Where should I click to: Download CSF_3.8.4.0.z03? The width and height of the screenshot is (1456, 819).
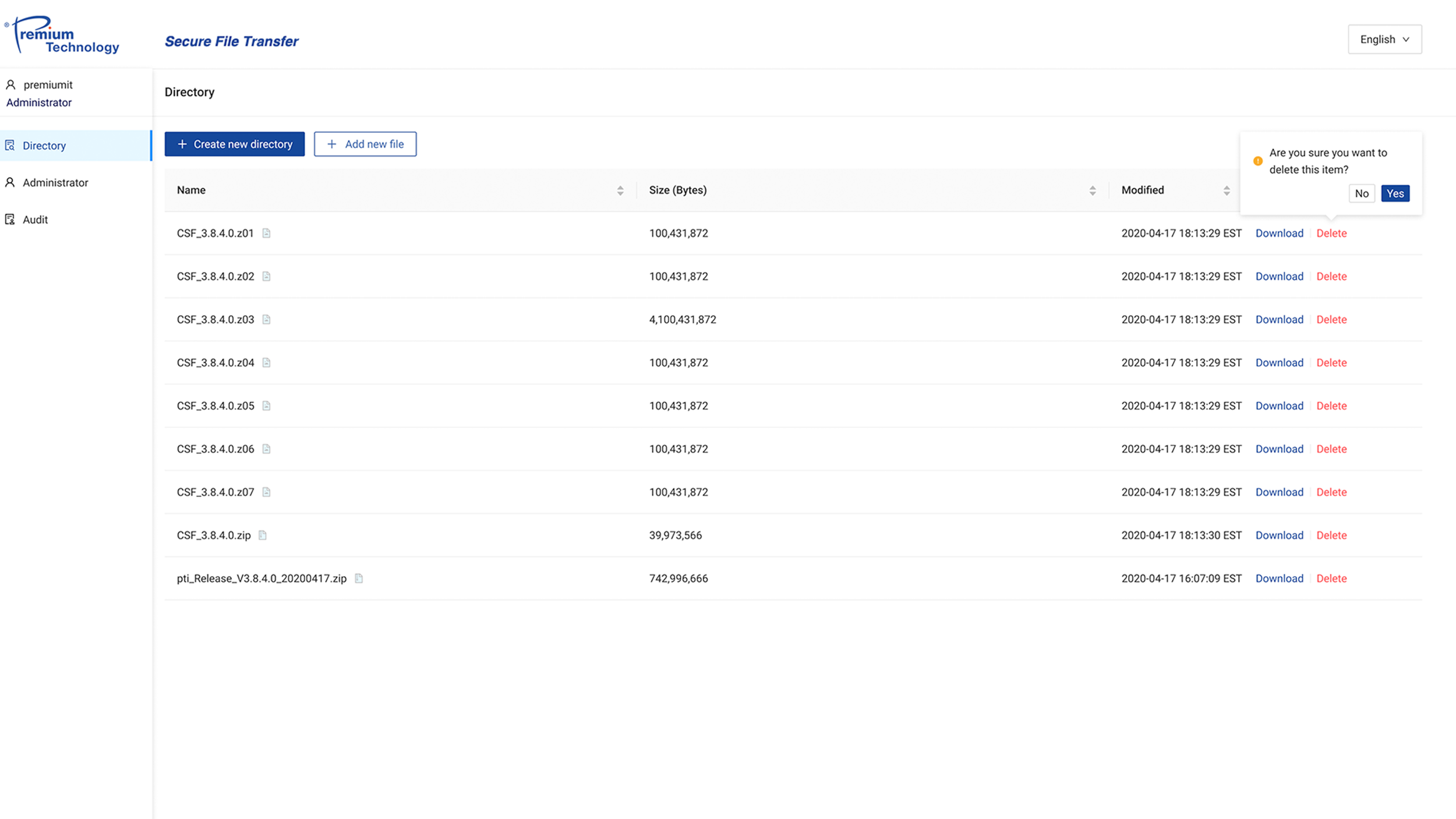point(1279,319)
